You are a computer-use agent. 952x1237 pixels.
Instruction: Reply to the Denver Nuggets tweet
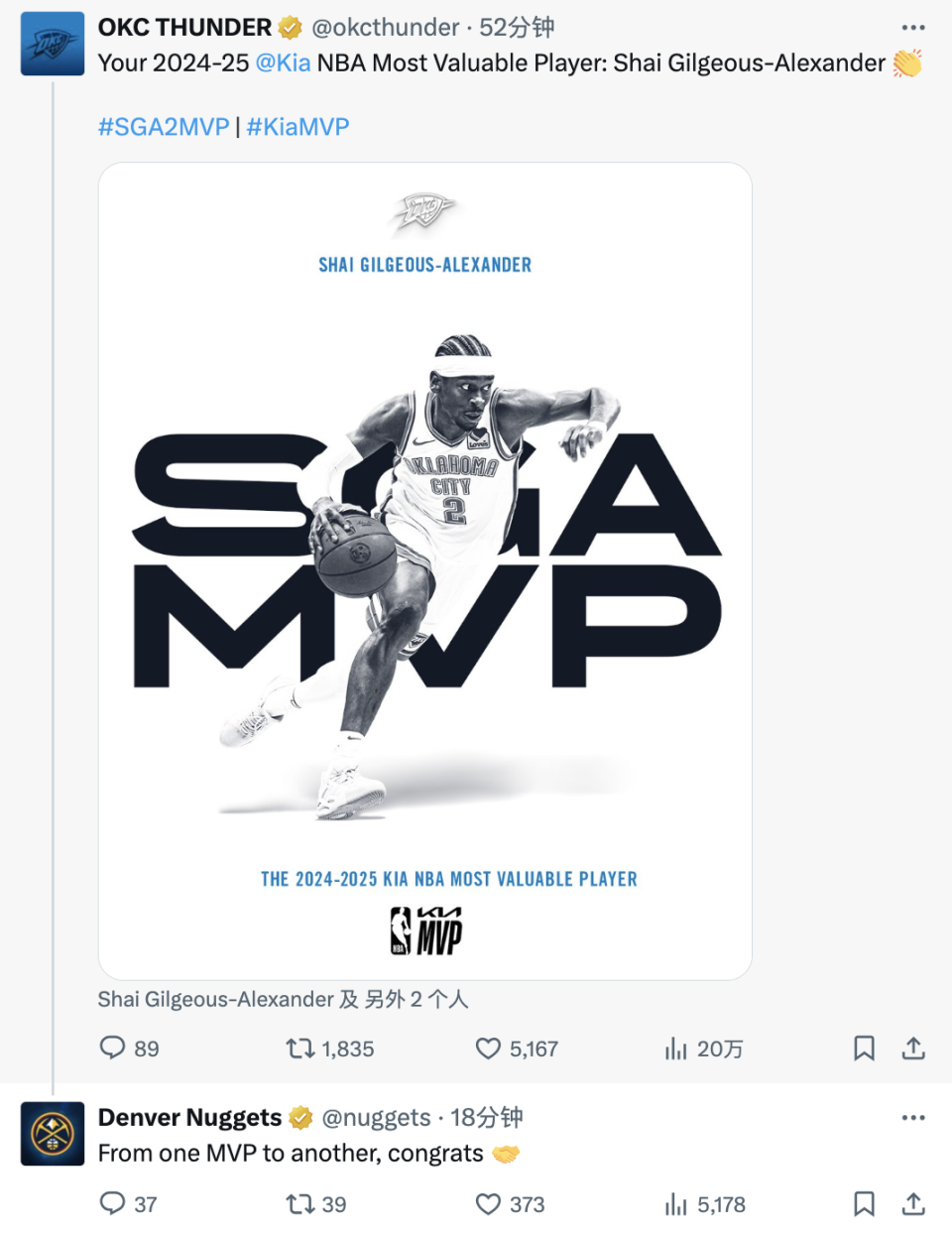pos(128,1204)
